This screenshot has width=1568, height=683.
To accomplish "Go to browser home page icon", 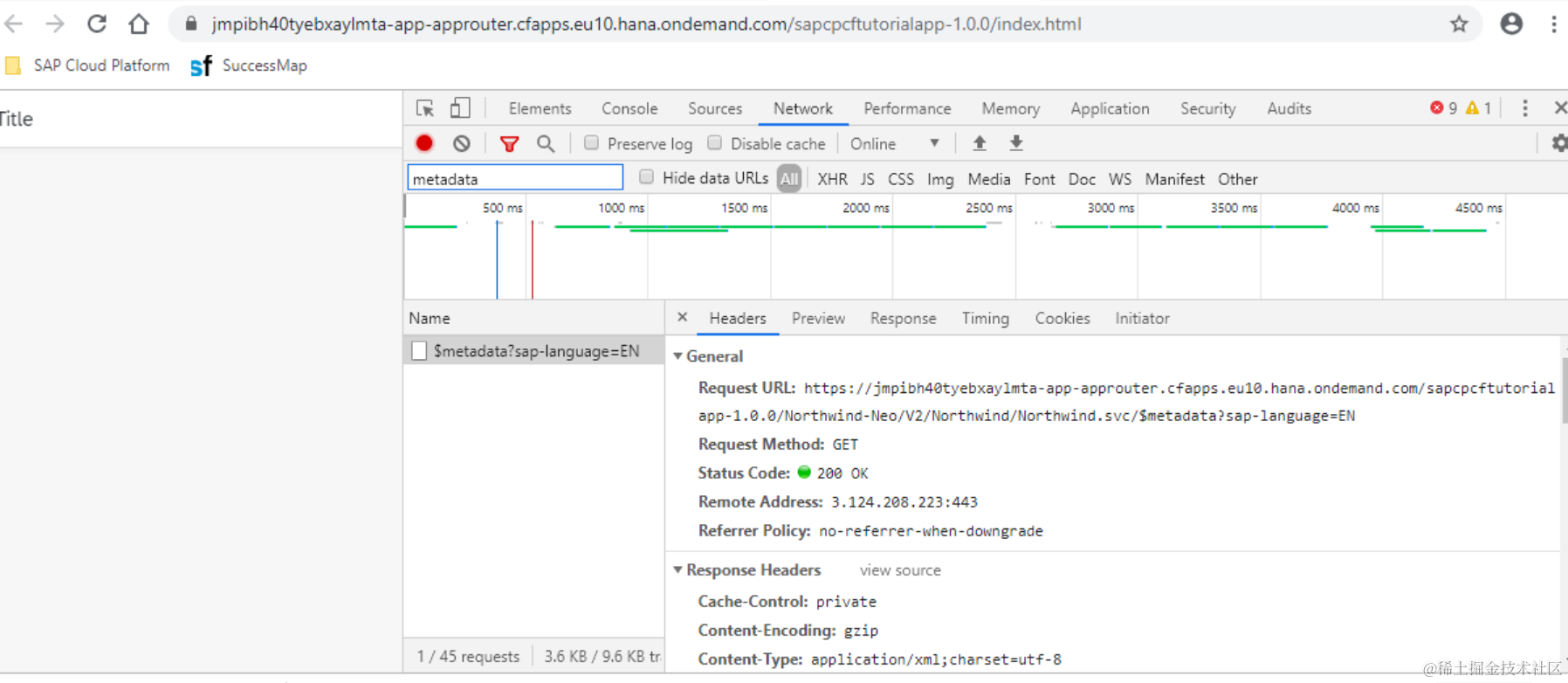I will [138, 24].
